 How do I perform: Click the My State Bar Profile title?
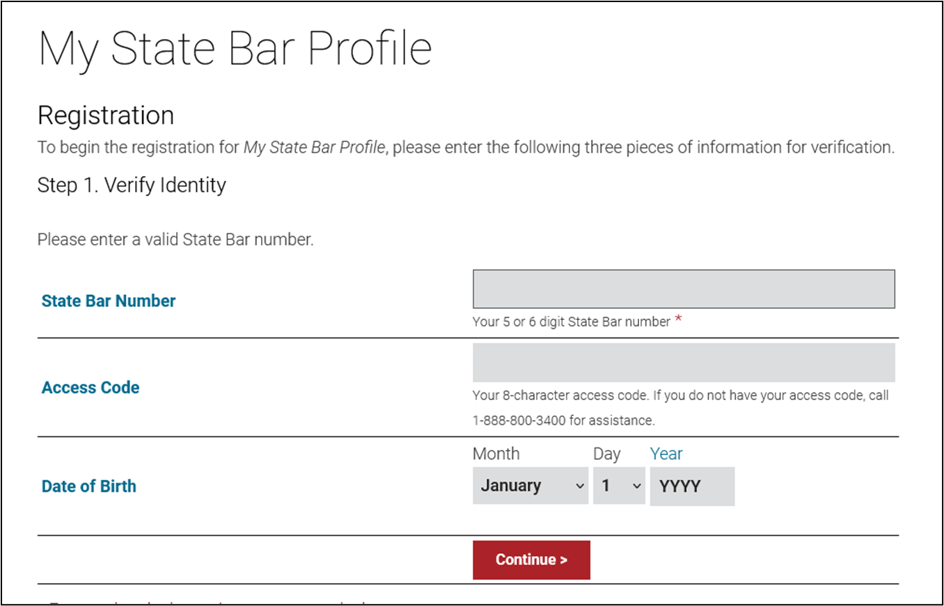(234, 47)
